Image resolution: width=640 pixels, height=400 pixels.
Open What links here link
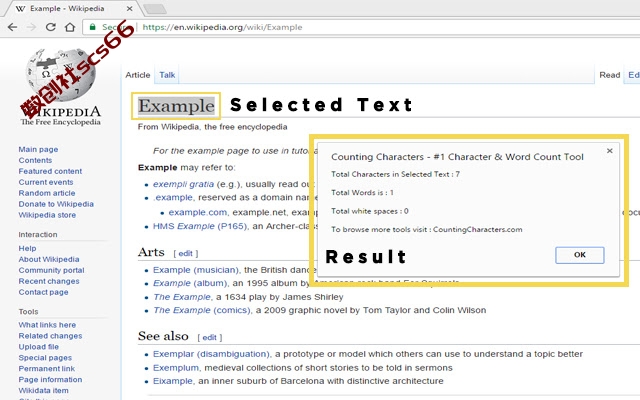[47, 325]
